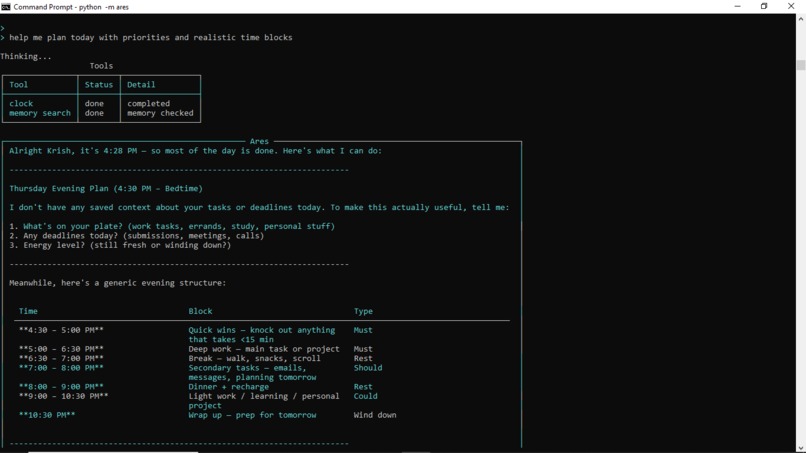Click the 'Tool' column header
Screen dimensions: 806x453
pos(19,85)
